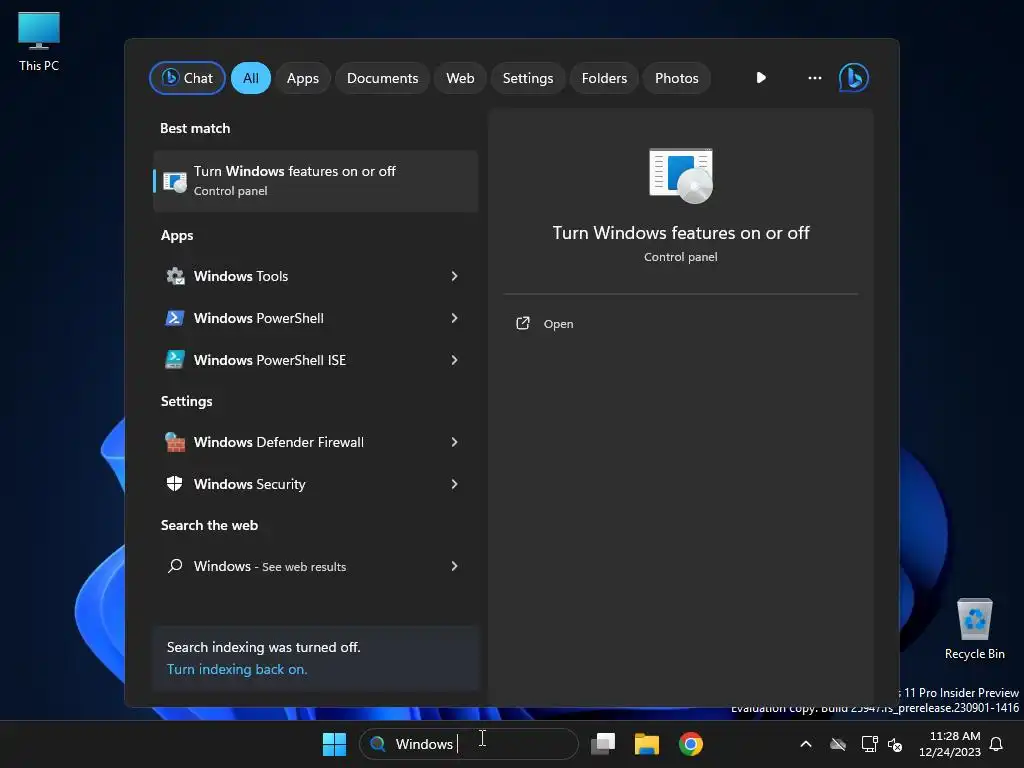Switch to the Apps filter tab

click(x=302, y=78)
